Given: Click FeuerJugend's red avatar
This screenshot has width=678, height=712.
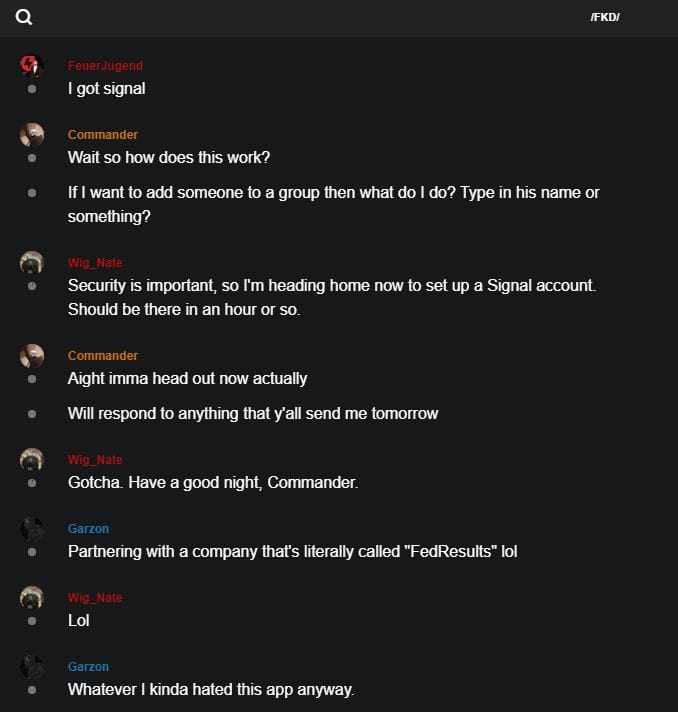Looking at the screenshot, I should 32,66.
